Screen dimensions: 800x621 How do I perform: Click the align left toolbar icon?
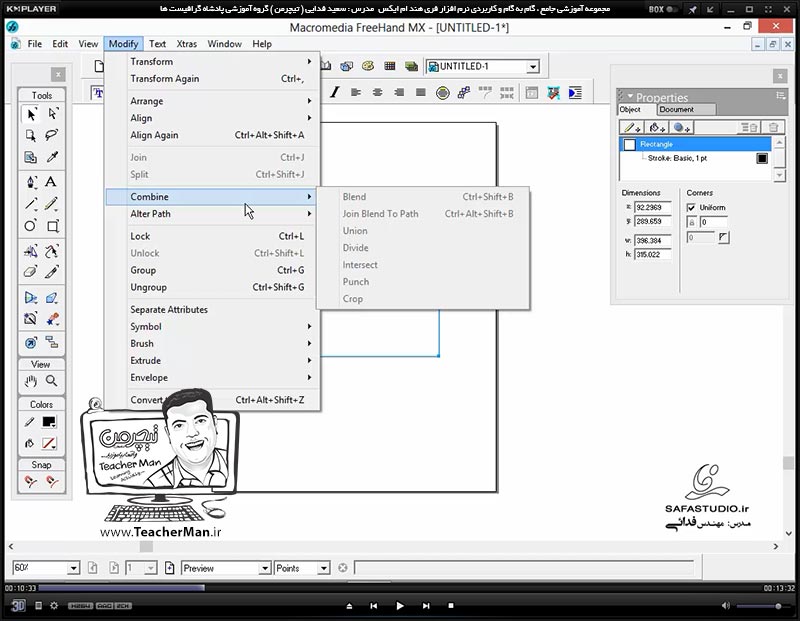(356, 92)
